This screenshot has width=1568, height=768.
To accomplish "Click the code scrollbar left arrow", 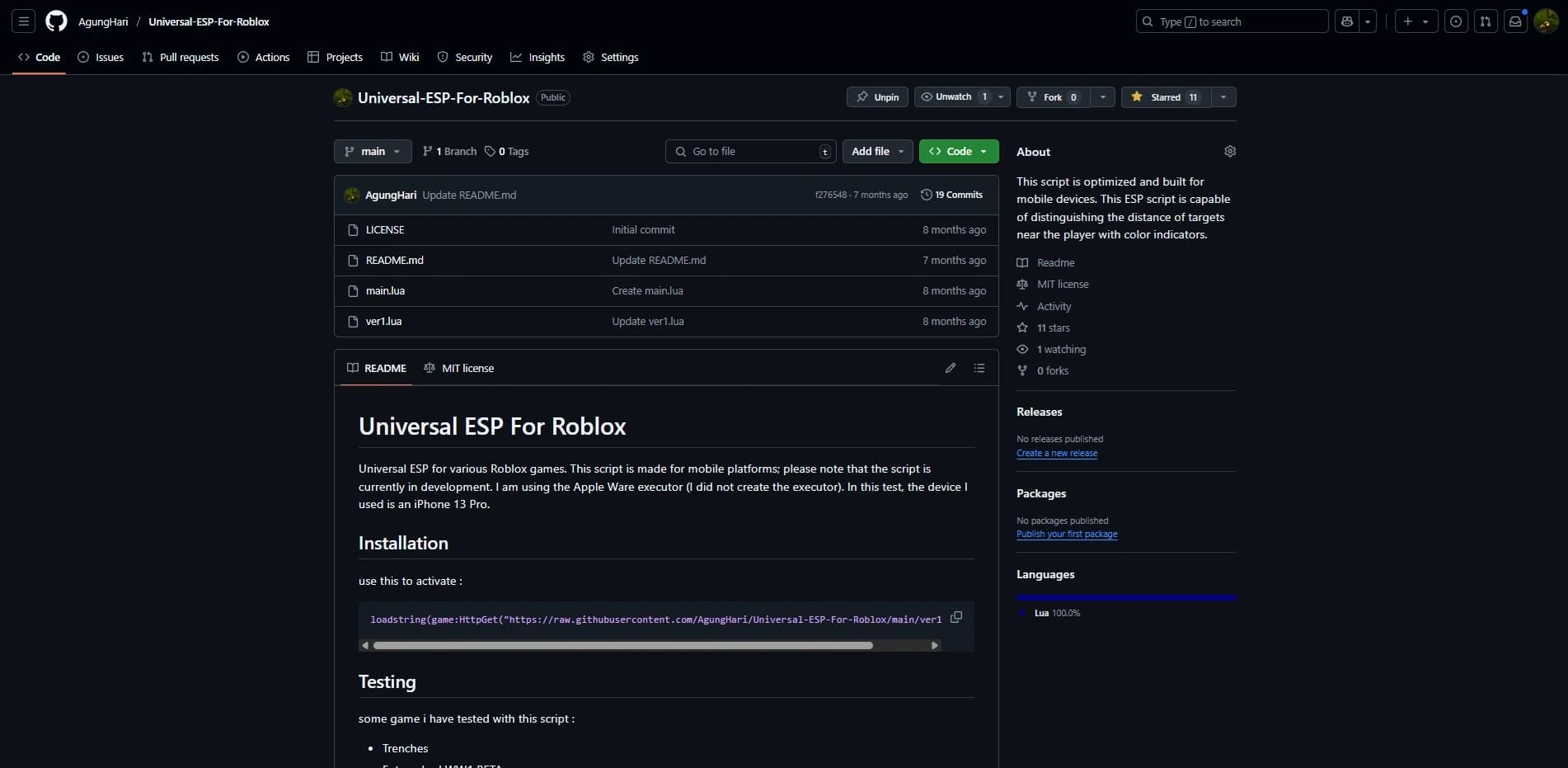I will coord(364,645).
